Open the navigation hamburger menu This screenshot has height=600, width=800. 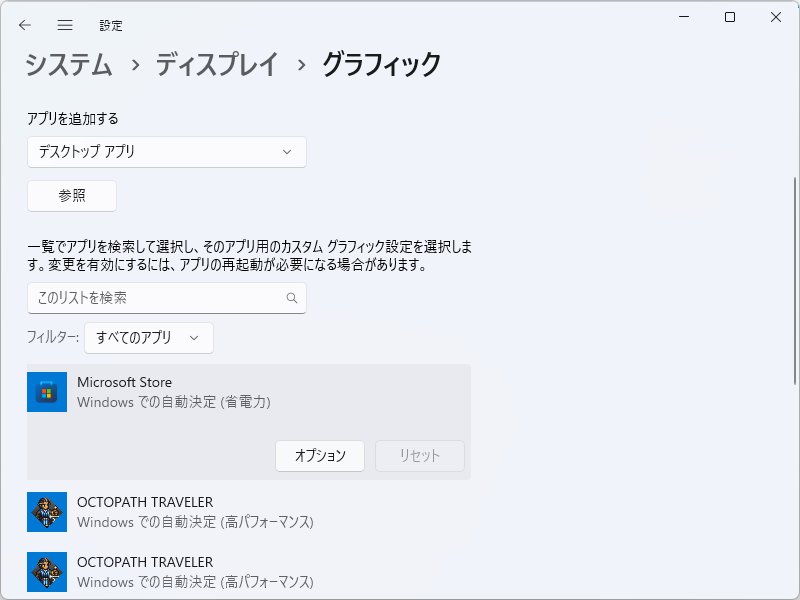tap(64, 25)
